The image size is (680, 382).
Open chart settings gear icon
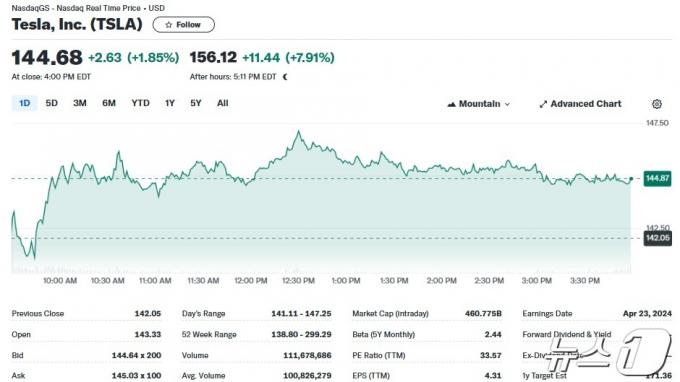(x=657, y=104)
